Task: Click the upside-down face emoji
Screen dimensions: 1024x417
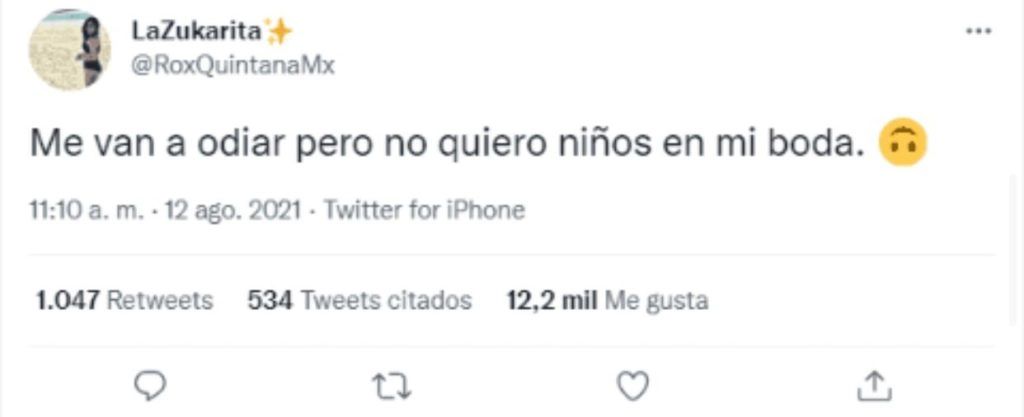Action: click(x=904, y=145)
